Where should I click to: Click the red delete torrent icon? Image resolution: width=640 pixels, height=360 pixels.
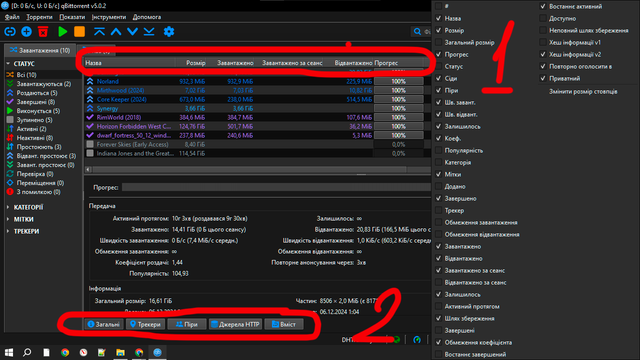(43, 31)
